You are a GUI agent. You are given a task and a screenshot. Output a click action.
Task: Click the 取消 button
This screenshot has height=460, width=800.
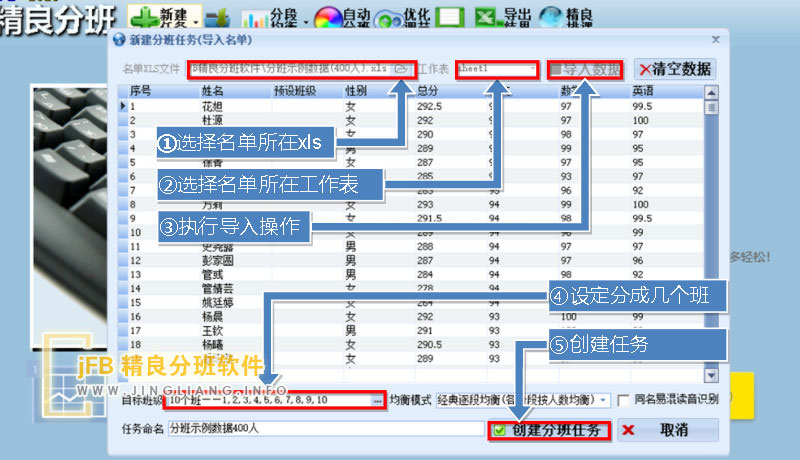(x=668, y=430)
